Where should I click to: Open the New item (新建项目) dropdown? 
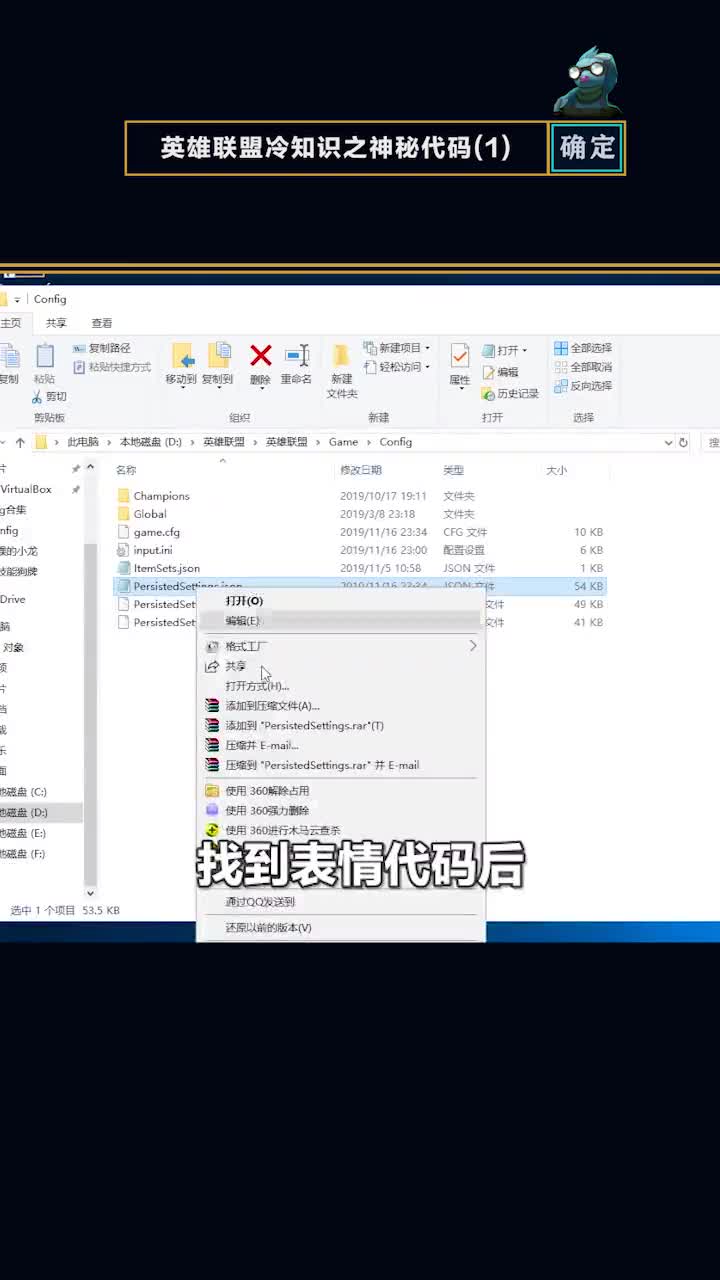click(x=397, y=348)
